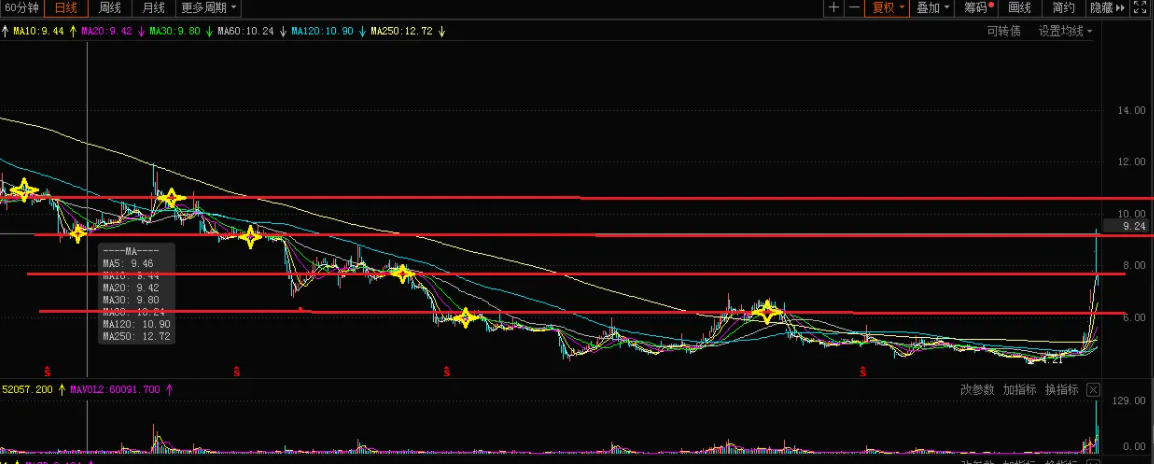Click the yellow arrow after volume 52057.200
The image size is (1154, 465).
coord(62,389)
